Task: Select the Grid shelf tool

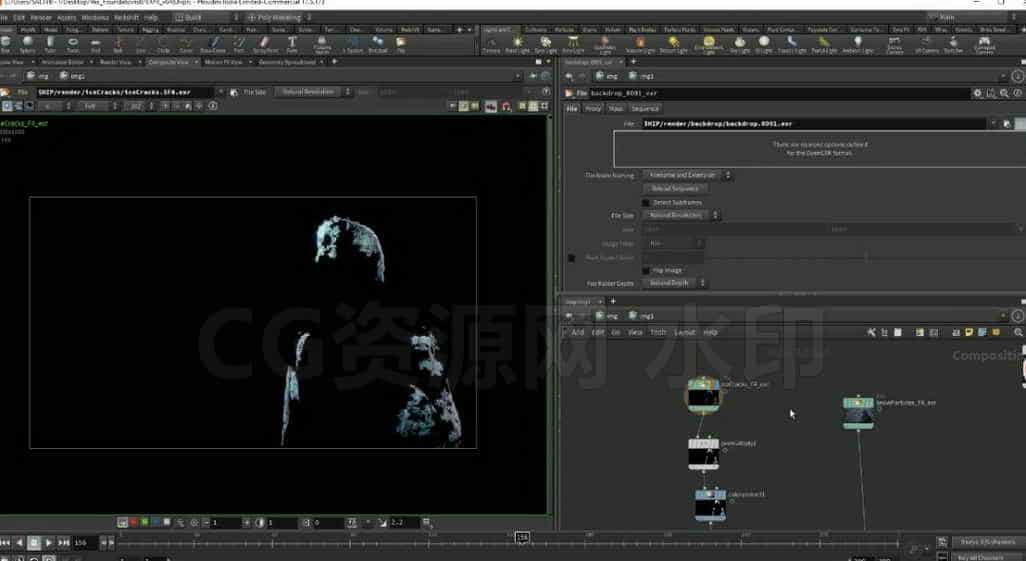Action: tap(96, 45)
